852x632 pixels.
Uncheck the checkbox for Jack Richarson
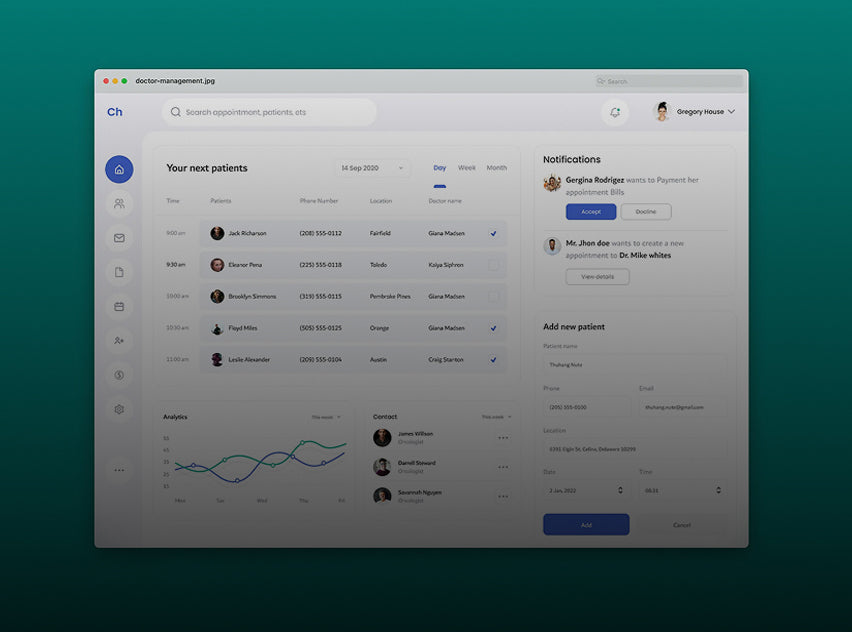pos(493,233)
